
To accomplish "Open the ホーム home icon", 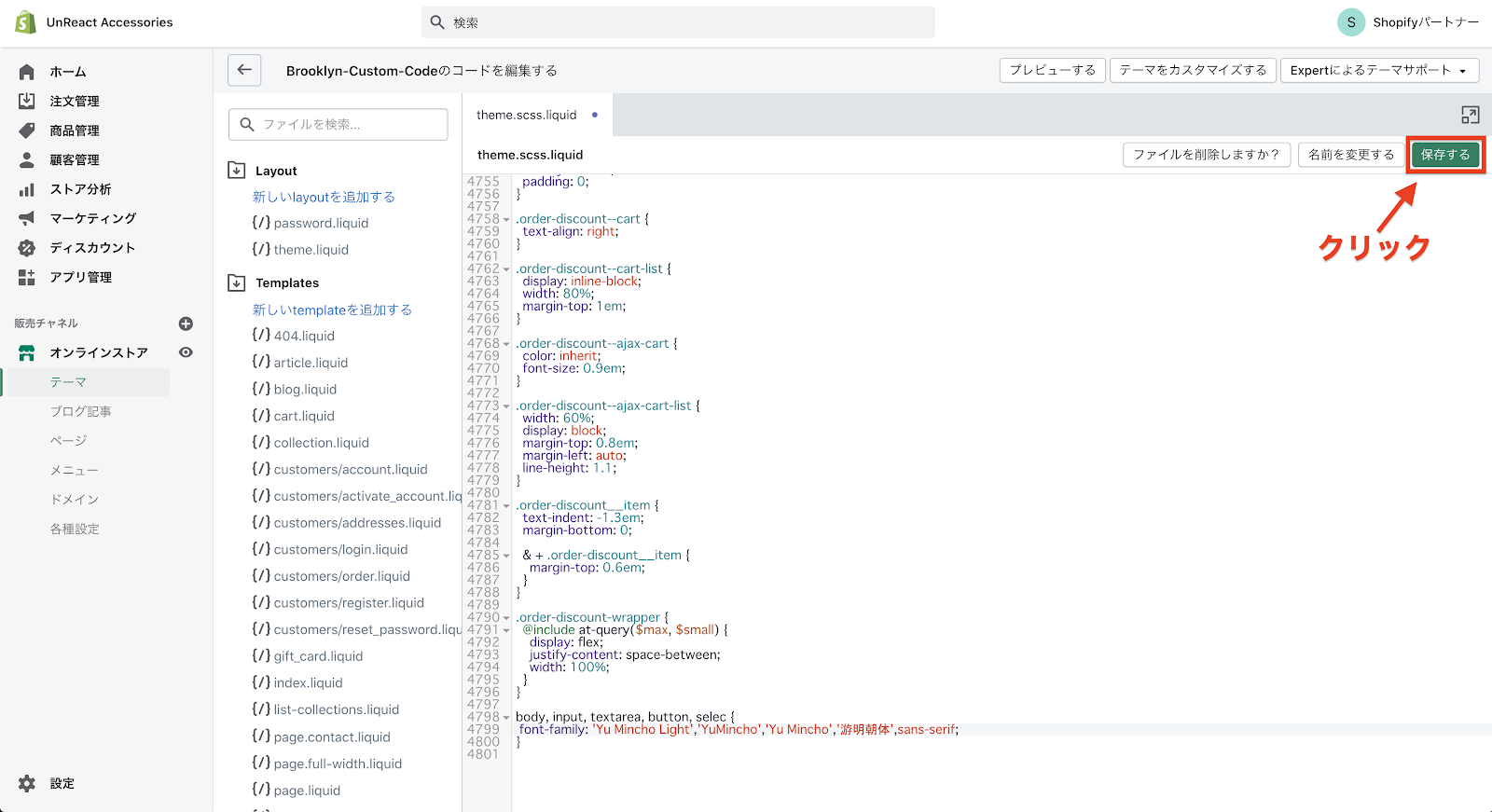I will click(x=27, y=72).
